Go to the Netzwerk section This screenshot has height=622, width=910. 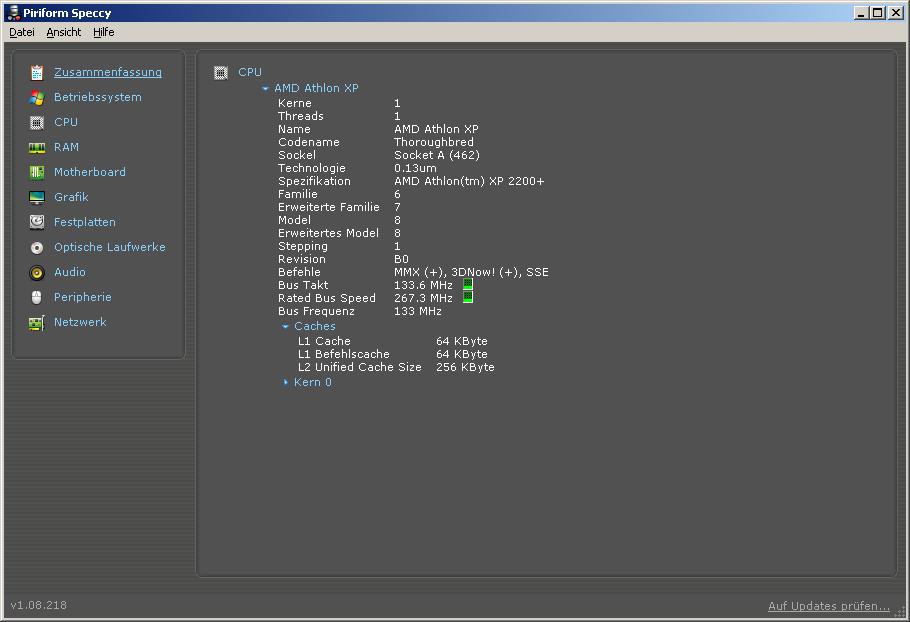(80, 321)
